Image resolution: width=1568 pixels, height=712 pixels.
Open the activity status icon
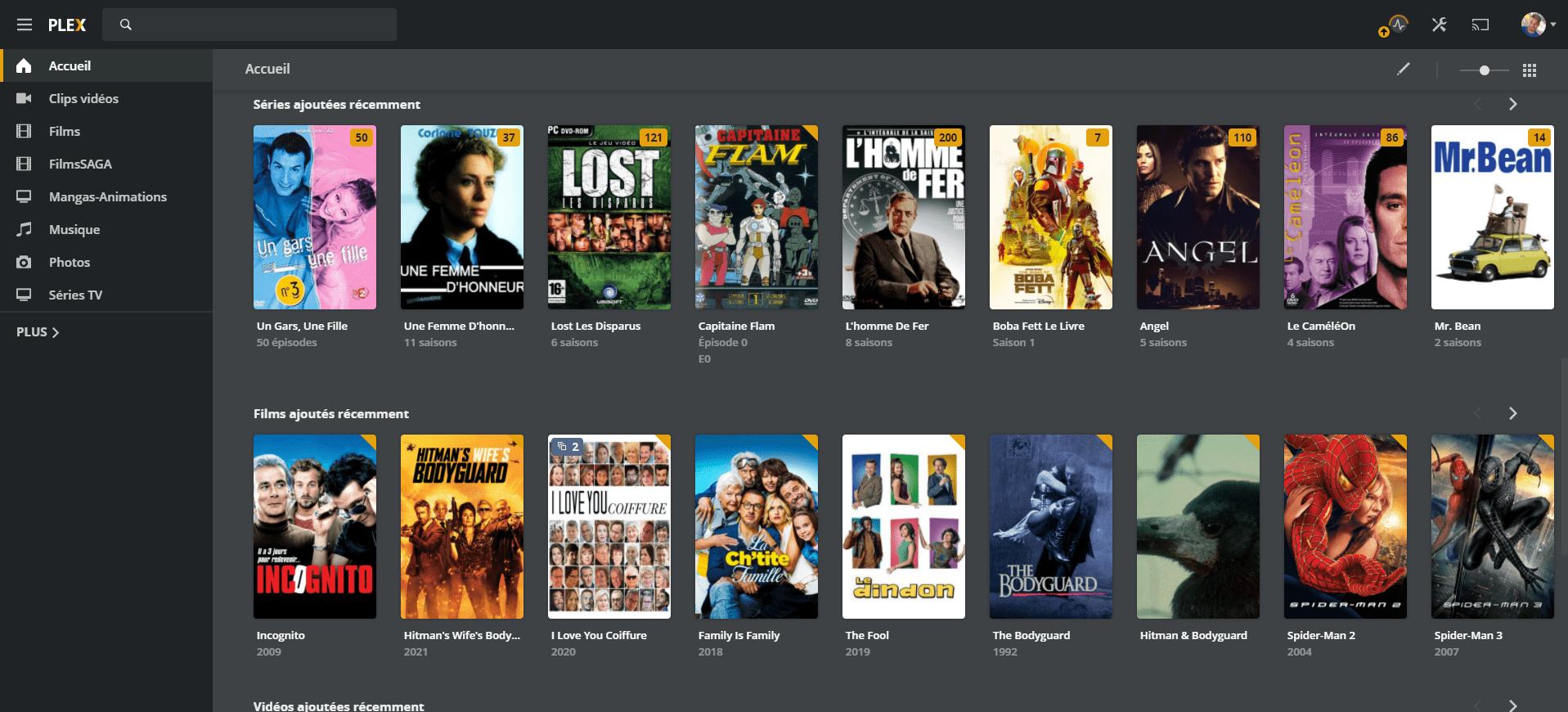1398,25
